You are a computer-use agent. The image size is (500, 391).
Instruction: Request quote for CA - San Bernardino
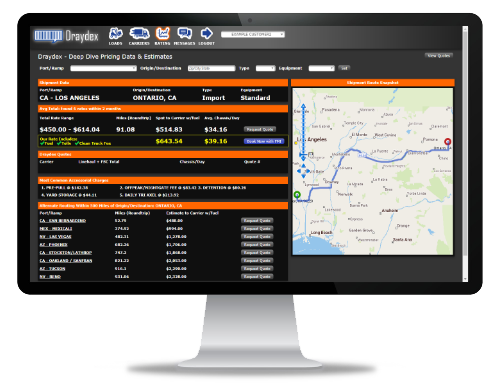point(257,221)
